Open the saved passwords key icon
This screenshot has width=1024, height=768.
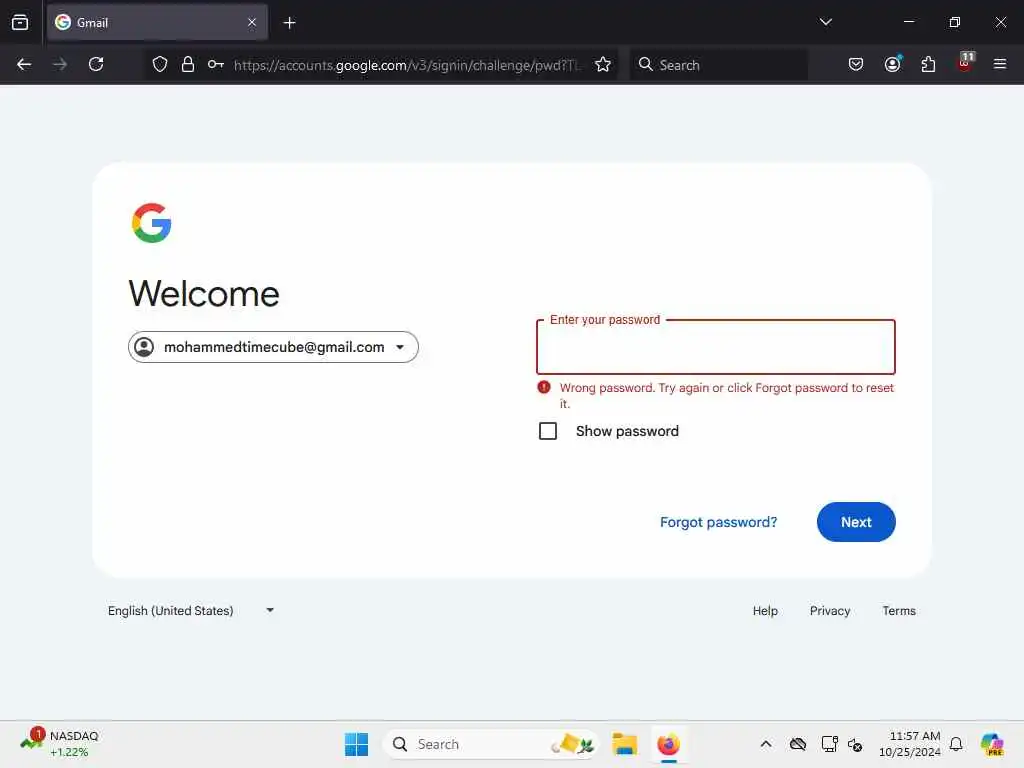(x=216, y=64)
